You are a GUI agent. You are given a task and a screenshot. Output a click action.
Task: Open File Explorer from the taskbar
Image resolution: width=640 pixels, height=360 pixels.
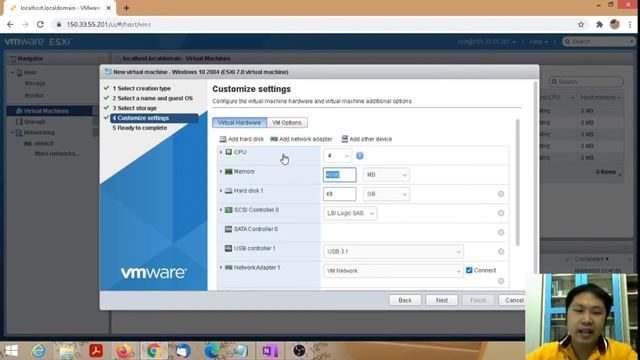pyautogui.click(x=67, y=351)
